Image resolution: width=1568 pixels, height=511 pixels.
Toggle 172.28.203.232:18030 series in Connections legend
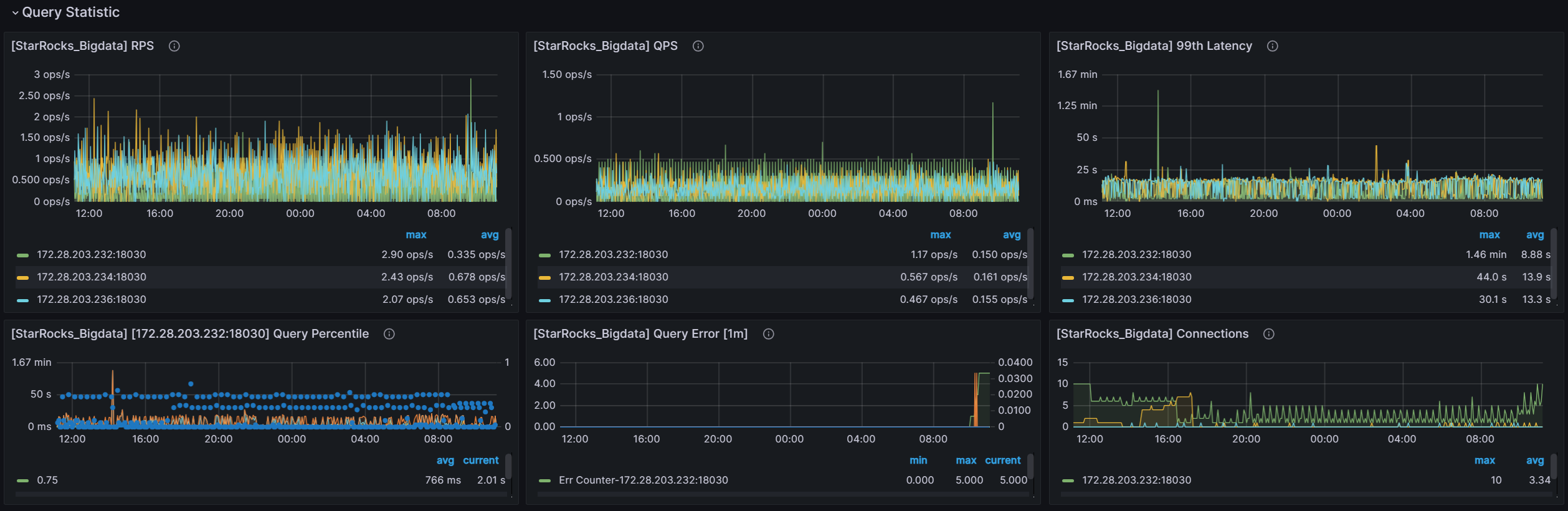coord(1137,480)
